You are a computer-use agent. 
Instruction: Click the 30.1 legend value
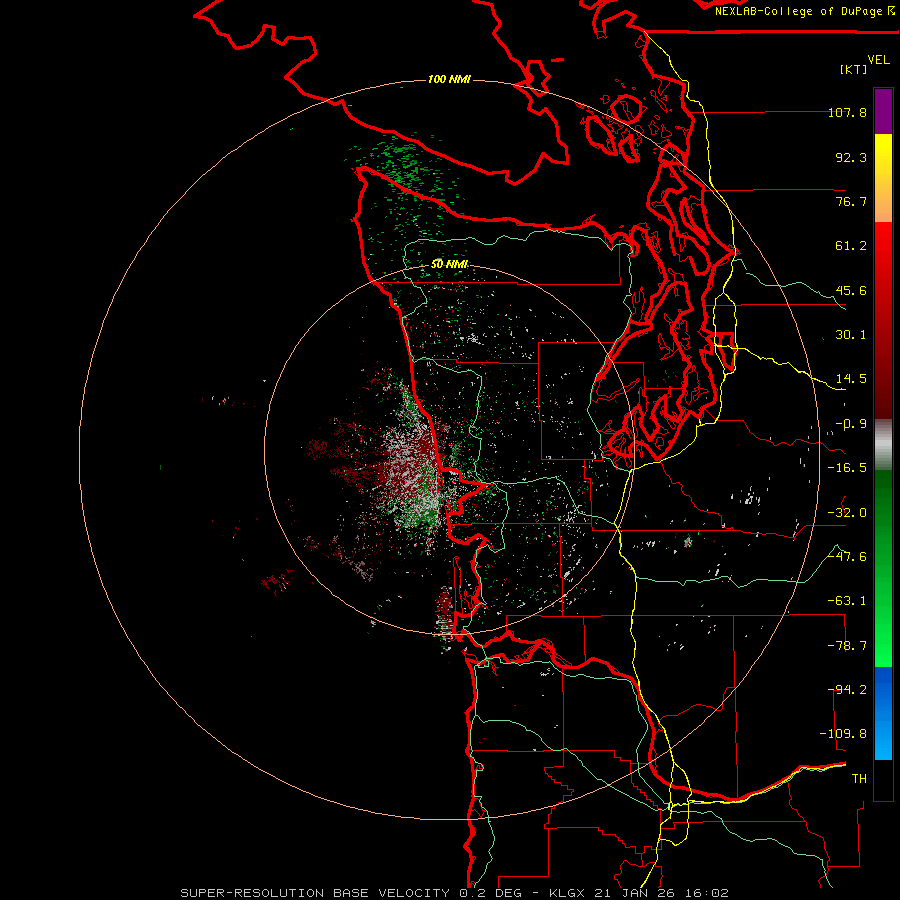coord(851,335)
